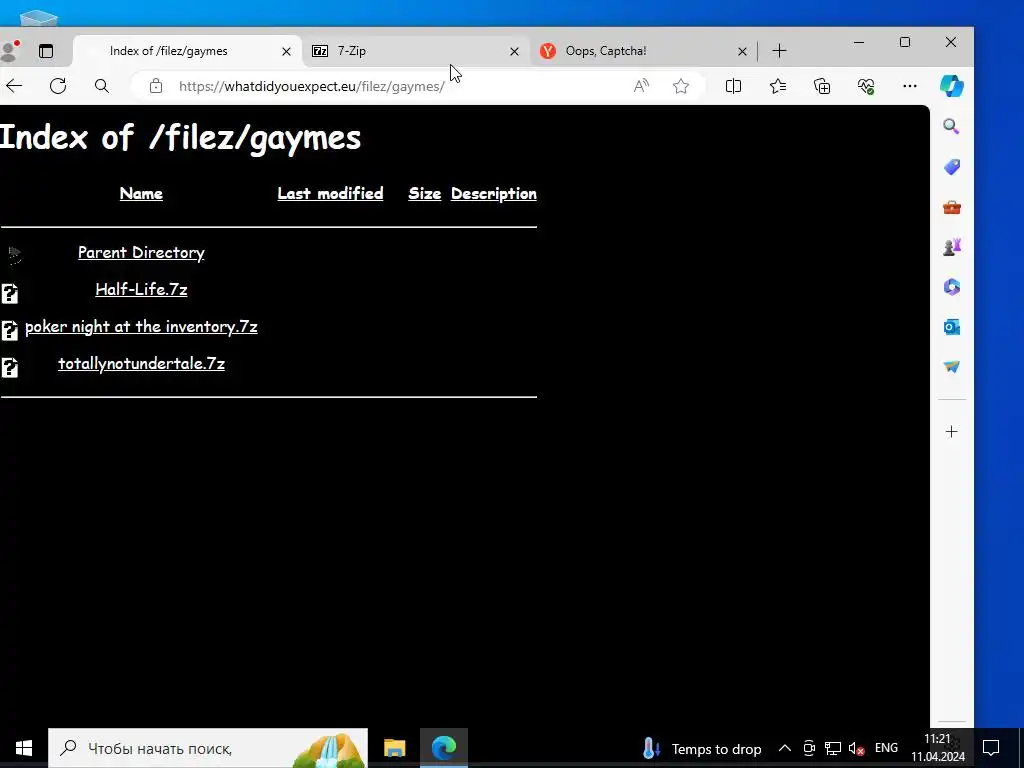
Task: Select the Index of /filez/gaymes tab
Action: coord(187,51)
